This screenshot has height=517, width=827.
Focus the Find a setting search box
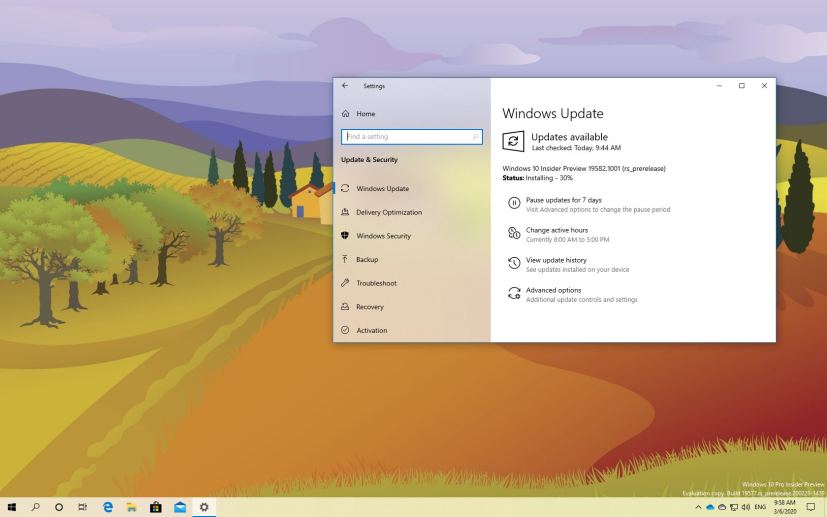[412, 137]
